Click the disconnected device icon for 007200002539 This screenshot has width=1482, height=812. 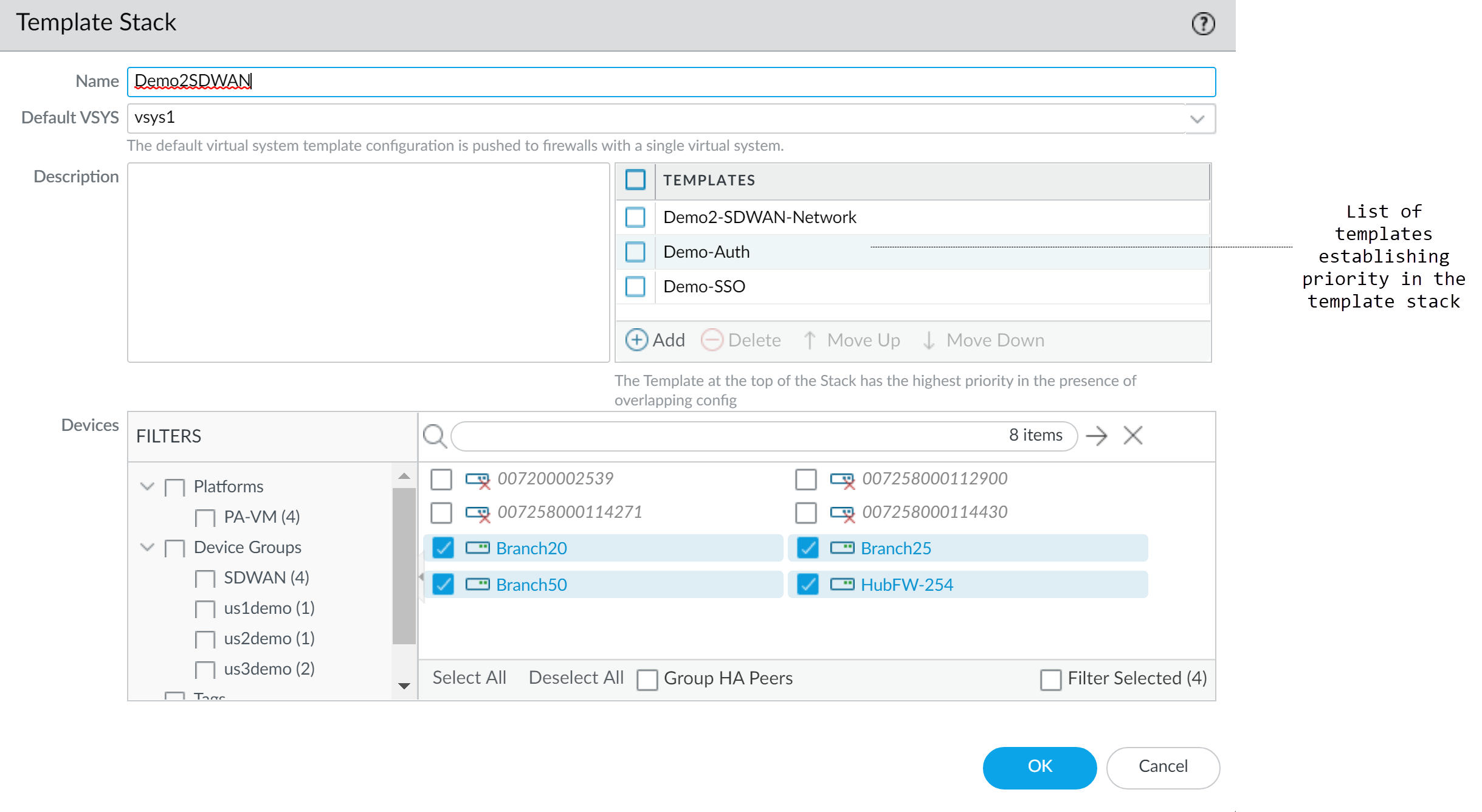click(477, 480)
